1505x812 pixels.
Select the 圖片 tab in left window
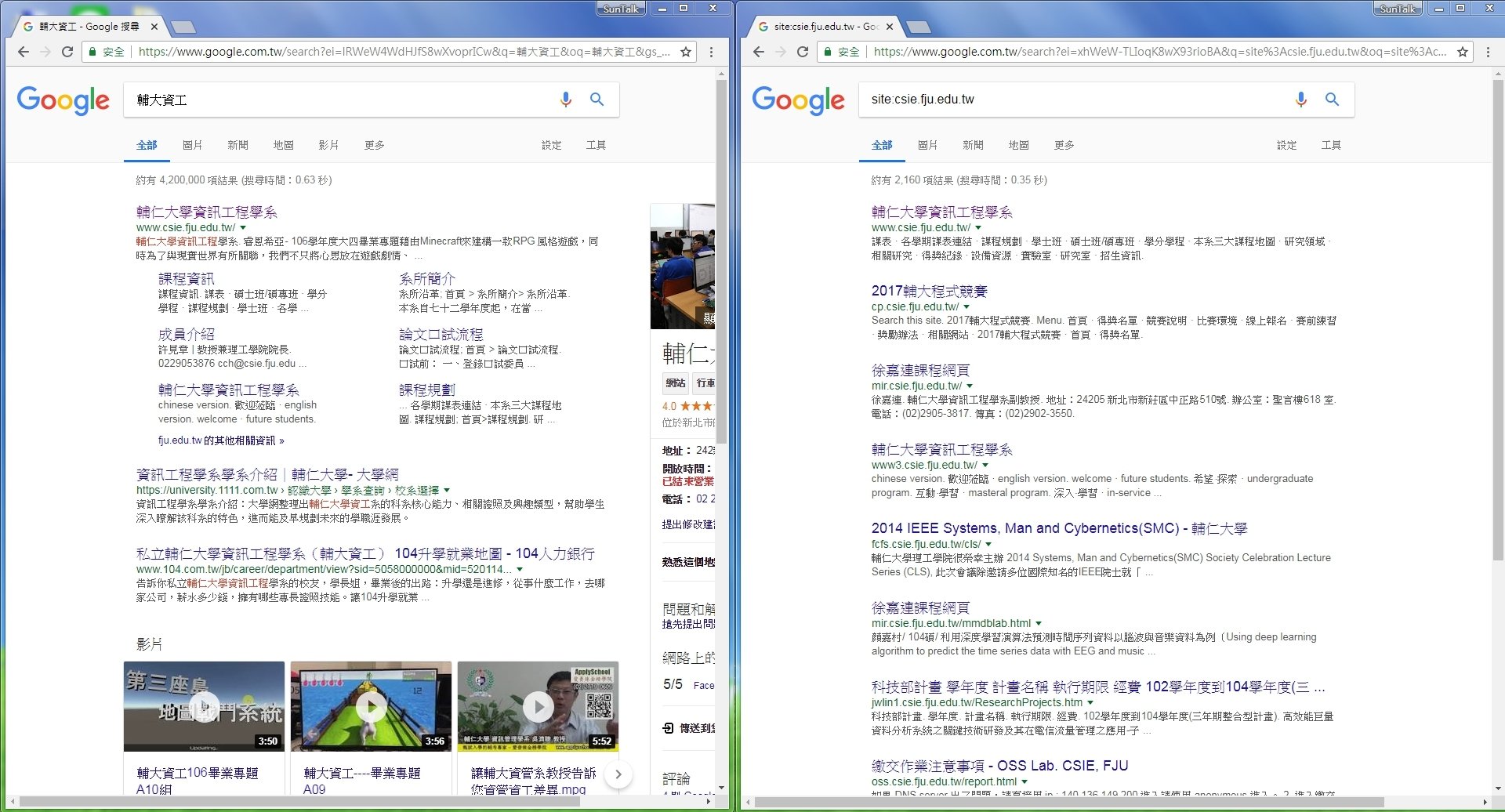pos(192,145)
